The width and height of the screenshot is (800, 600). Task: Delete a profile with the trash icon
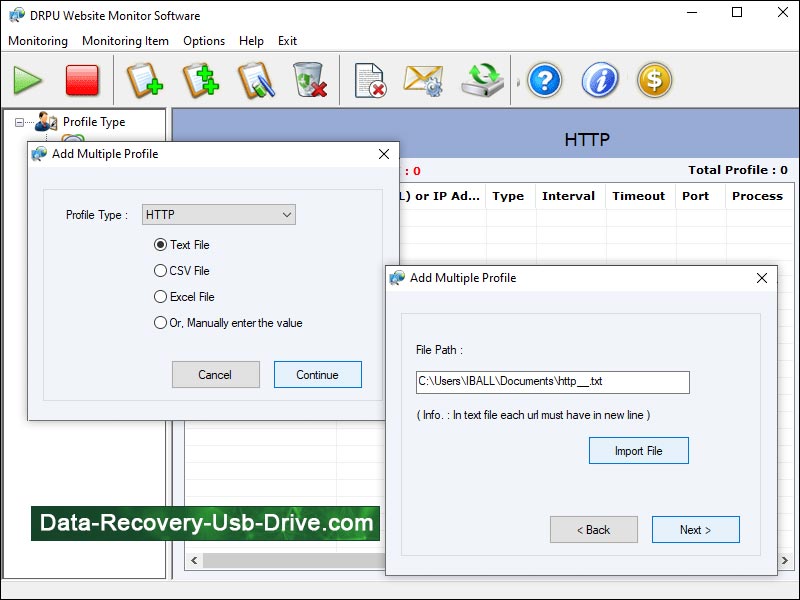[310, 81]
